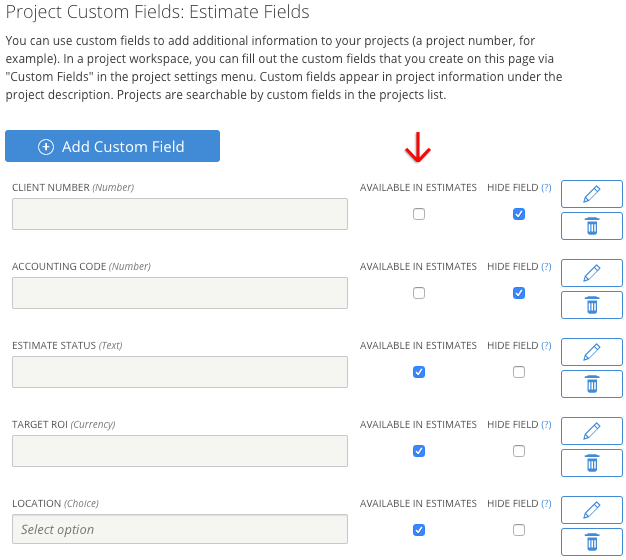Screen dimensions: 626x560
Task: Click into the Estimate Status text input
Action: 180,372
